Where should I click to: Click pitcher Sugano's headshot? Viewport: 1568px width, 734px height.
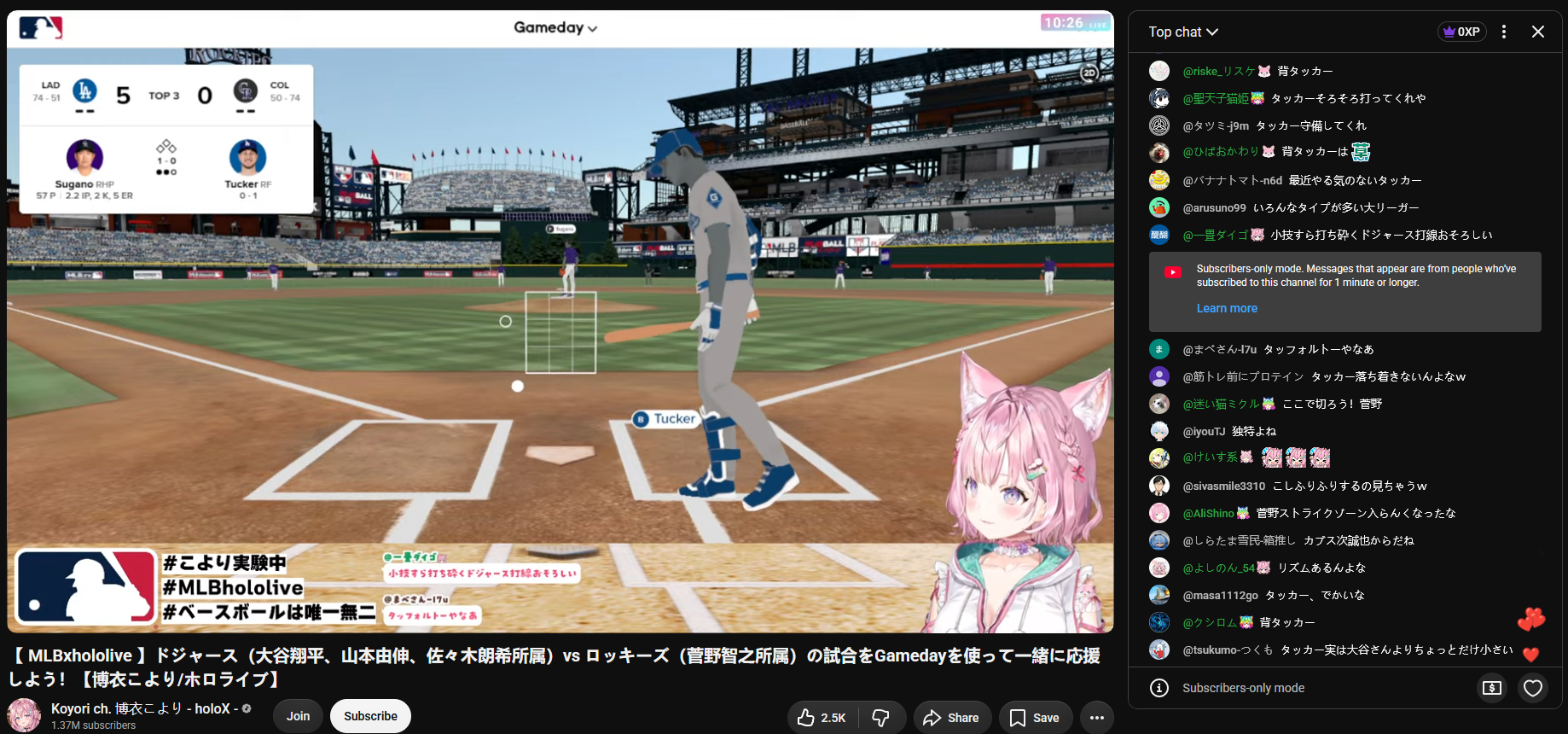[x=84, y=157]
